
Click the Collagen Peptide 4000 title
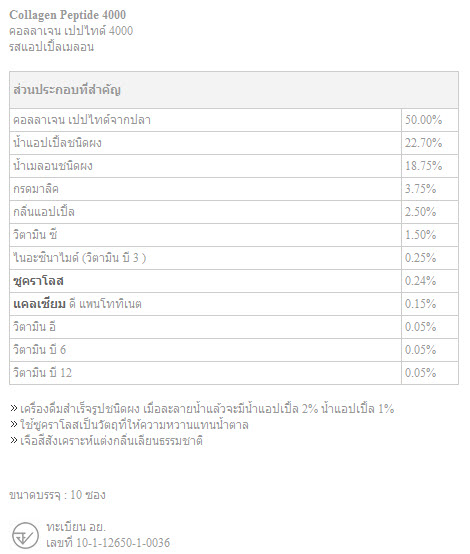[x=67, y=15]
